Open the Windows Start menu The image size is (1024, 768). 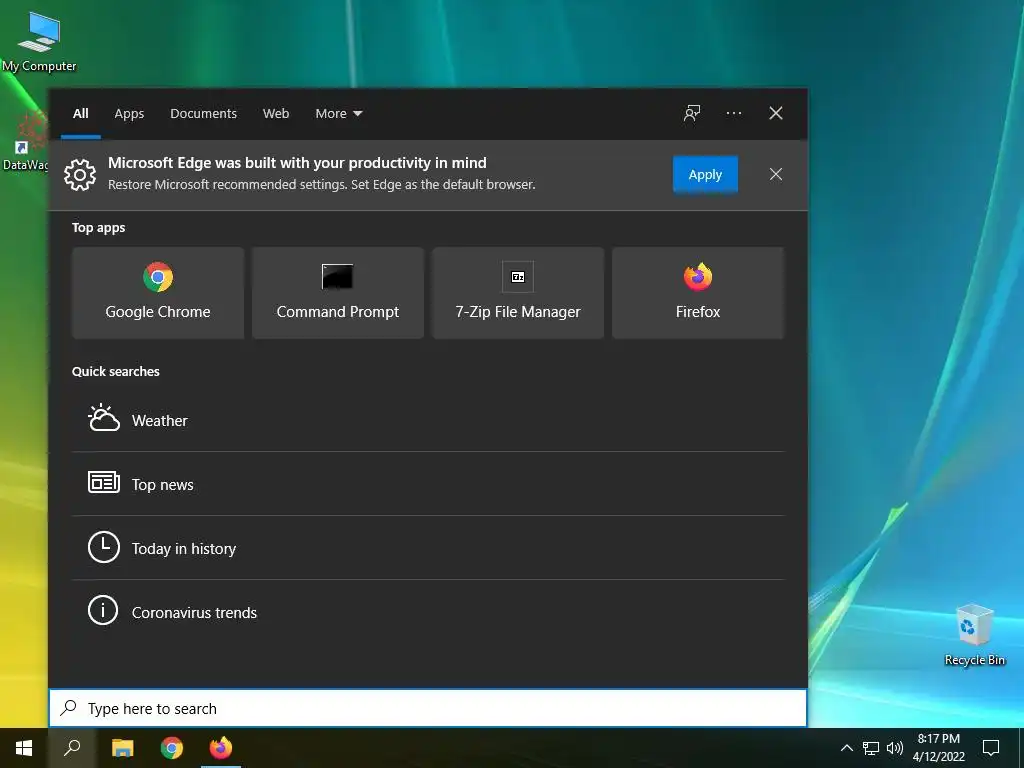pyautogui.click(x=24, y=748)
